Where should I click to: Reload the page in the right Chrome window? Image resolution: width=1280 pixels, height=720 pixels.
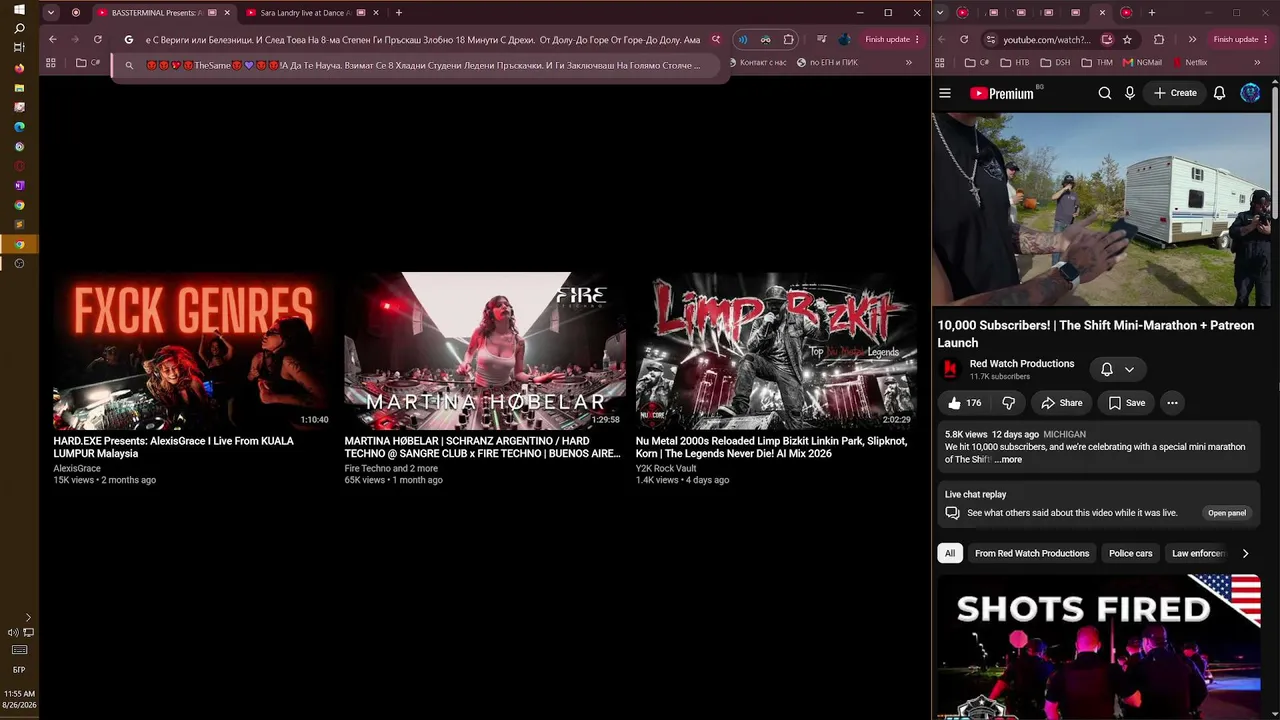(964, 40)
